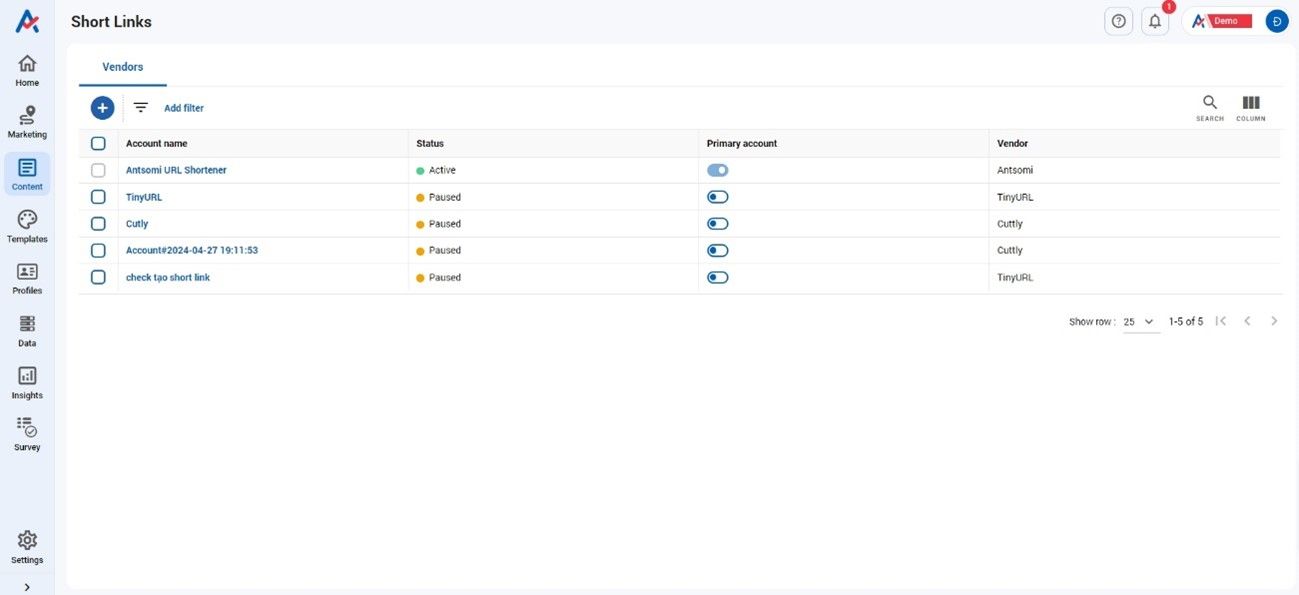Click Add filter
Image resolution: width=1299 pixels, height=595 pixels.
[x=184, y=106]
